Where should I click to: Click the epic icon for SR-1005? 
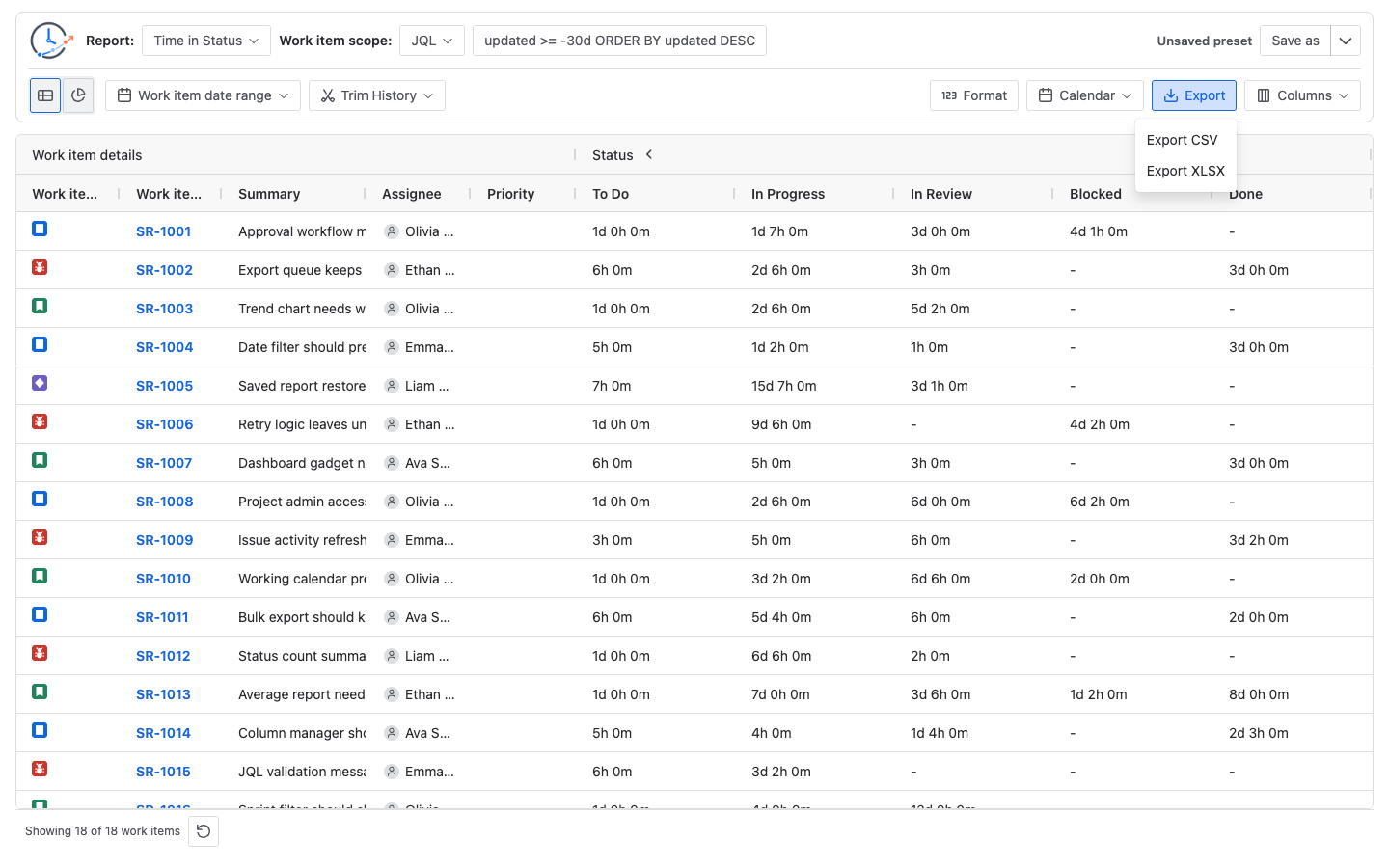click(x=40, y=383)
